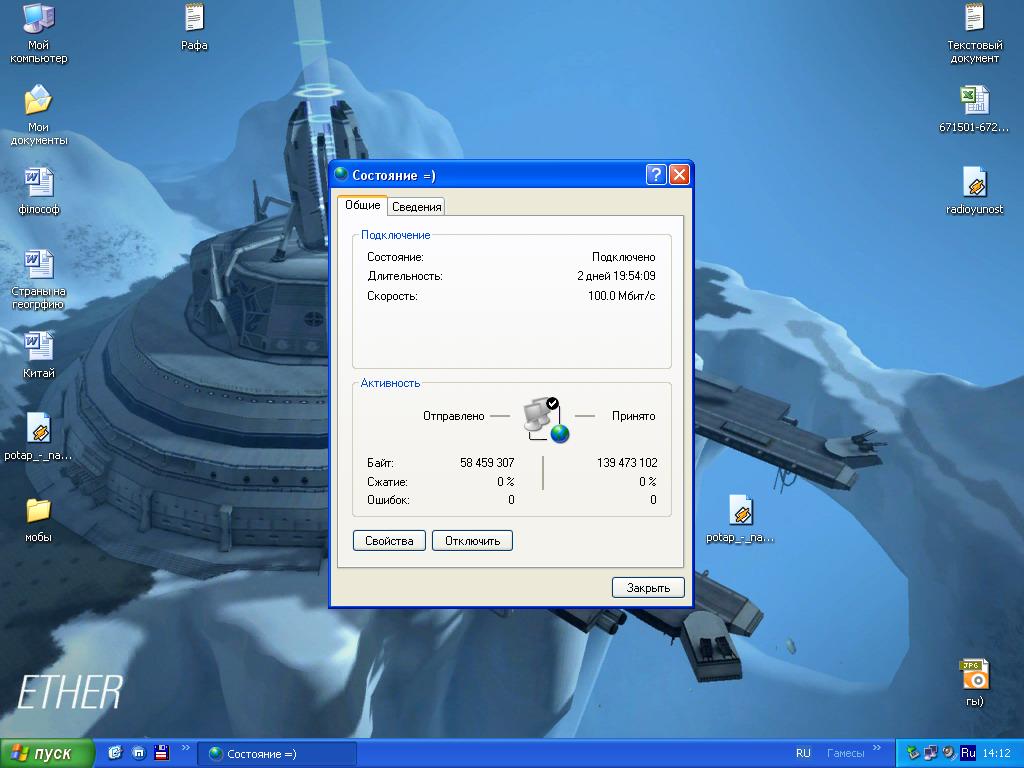
Task: Click the Закрыть button
Action: (x=648, y=588)
